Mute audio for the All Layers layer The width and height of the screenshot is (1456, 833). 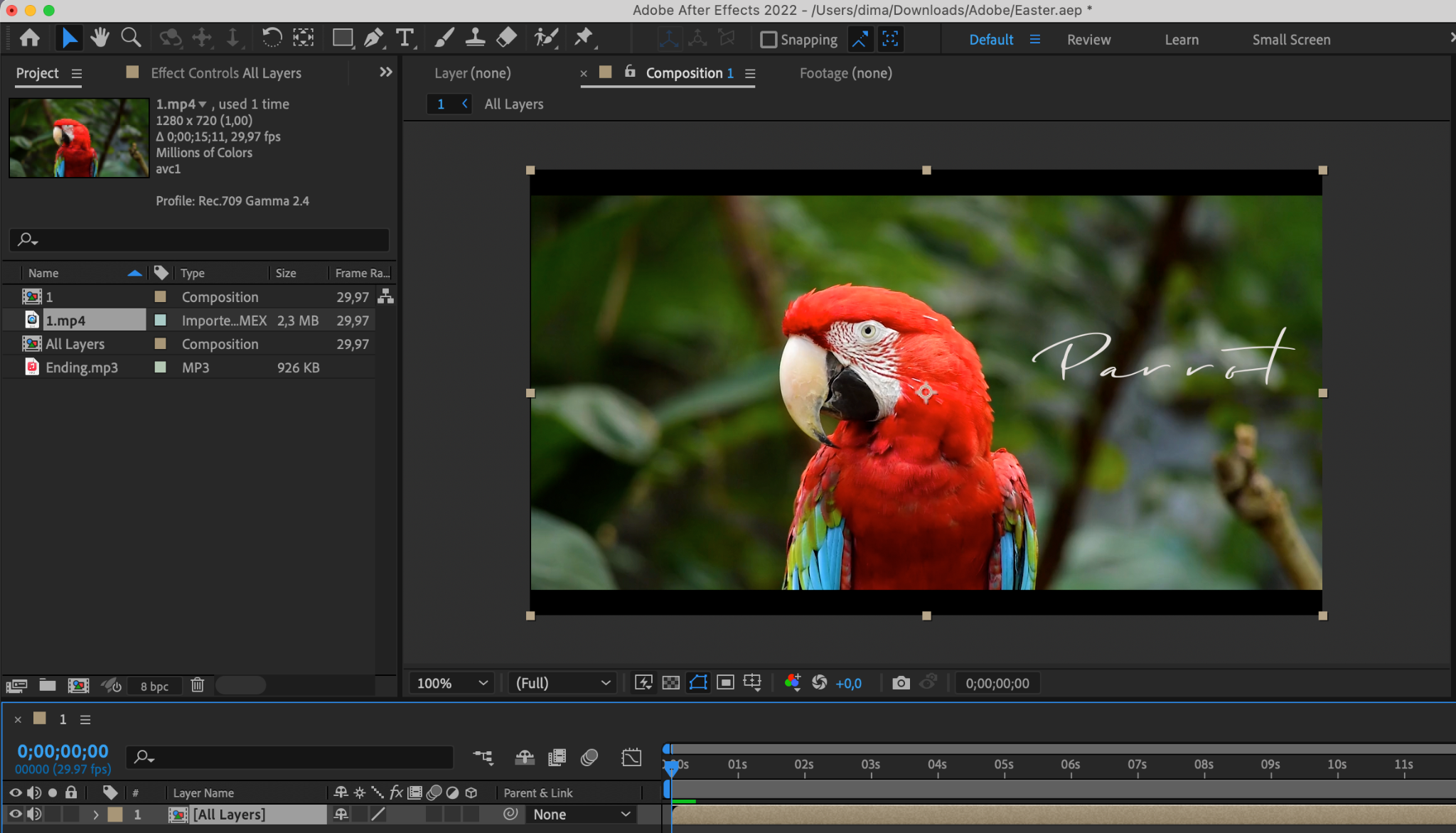click(34, 814)
